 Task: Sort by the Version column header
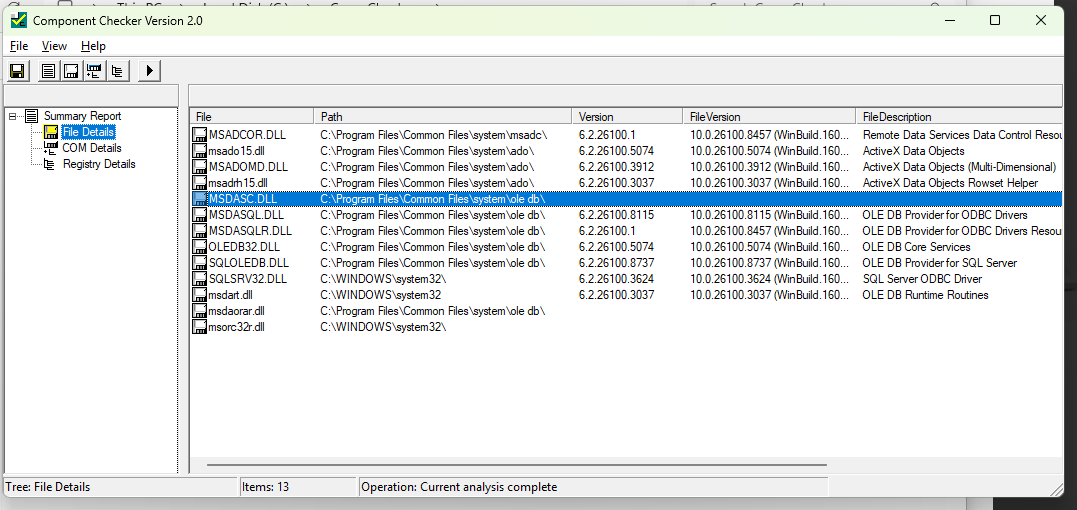[626, 117]
